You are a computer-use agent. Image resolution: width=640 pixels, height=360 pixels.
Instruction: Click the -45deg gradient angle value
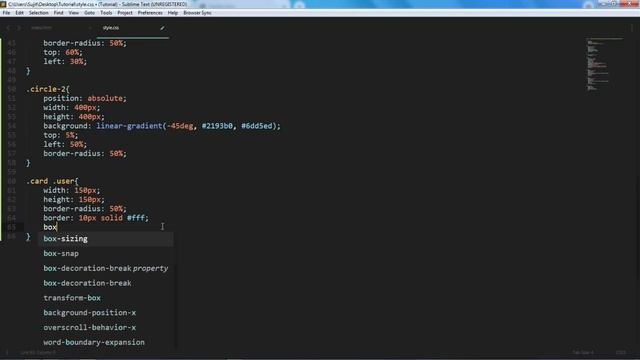(180, 126)
